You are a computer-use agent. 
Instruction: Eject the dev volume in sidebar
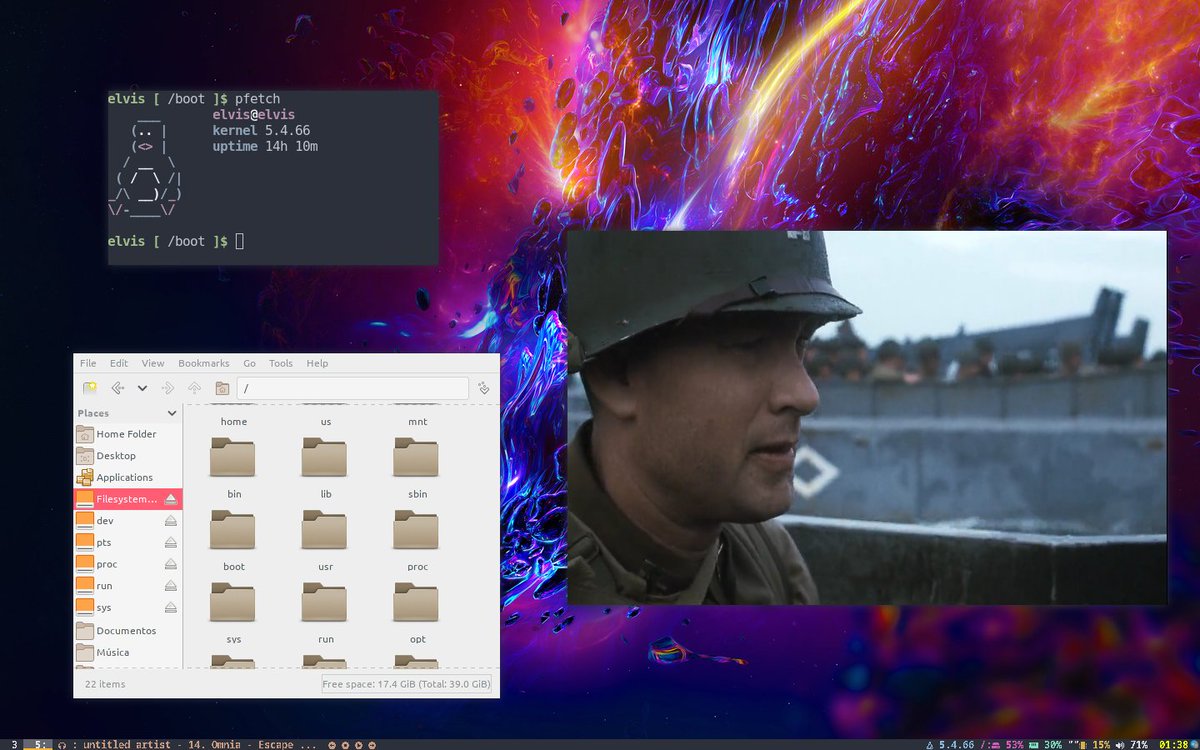171,521
